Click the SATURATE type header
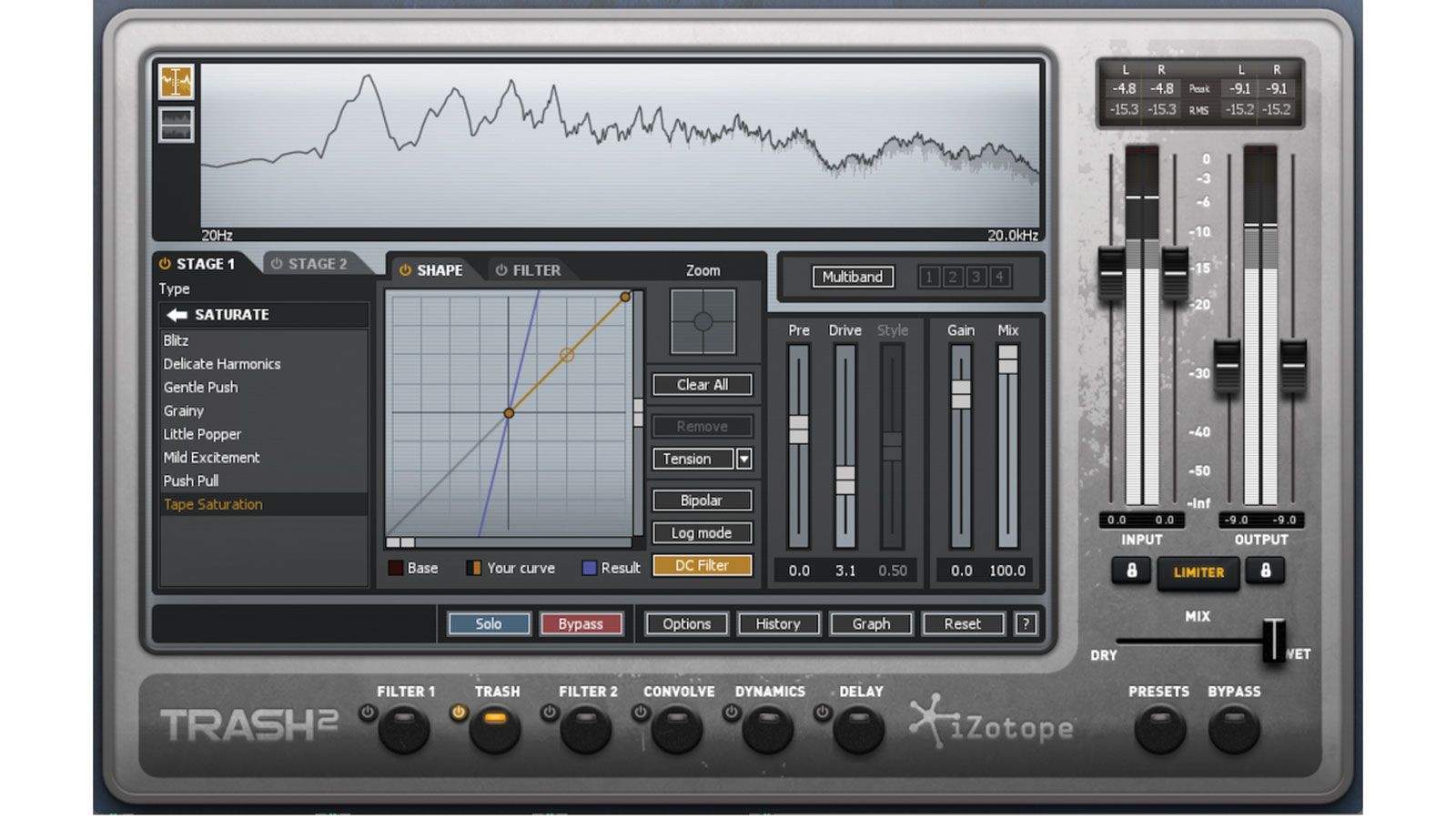 coord(264,315)
